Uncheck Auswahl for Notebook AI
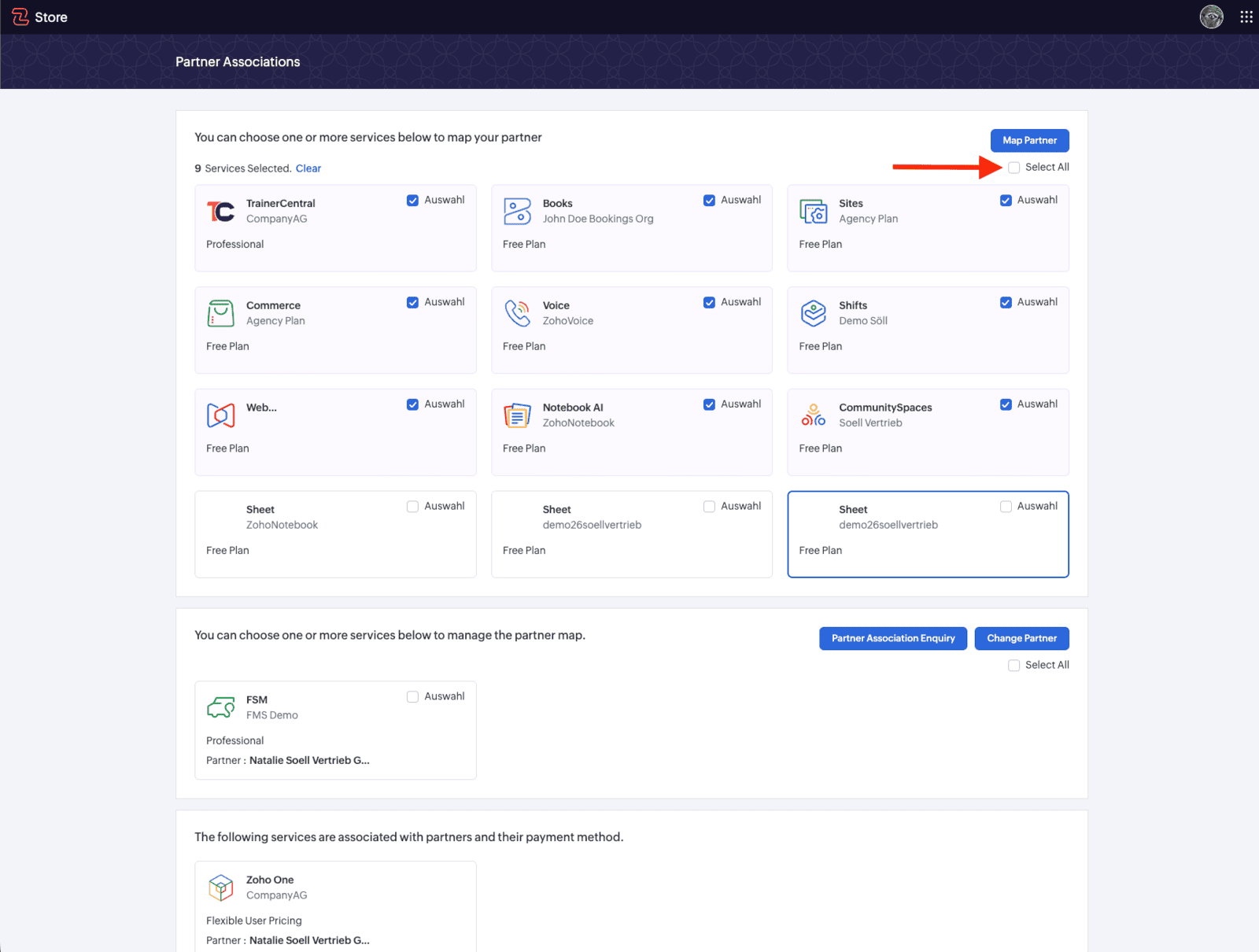1259x952 pixels. [709, 404]
